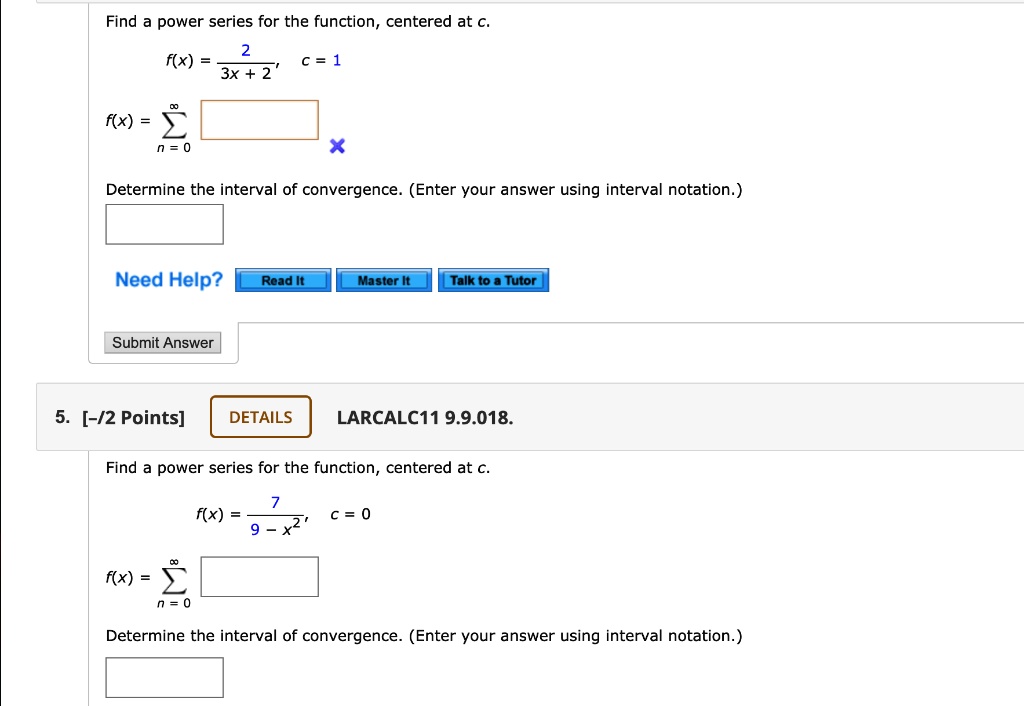This screenshot has width=1024, height=706.
Task: Click the second interval of convergence answer box
Action: pos(164,677)
